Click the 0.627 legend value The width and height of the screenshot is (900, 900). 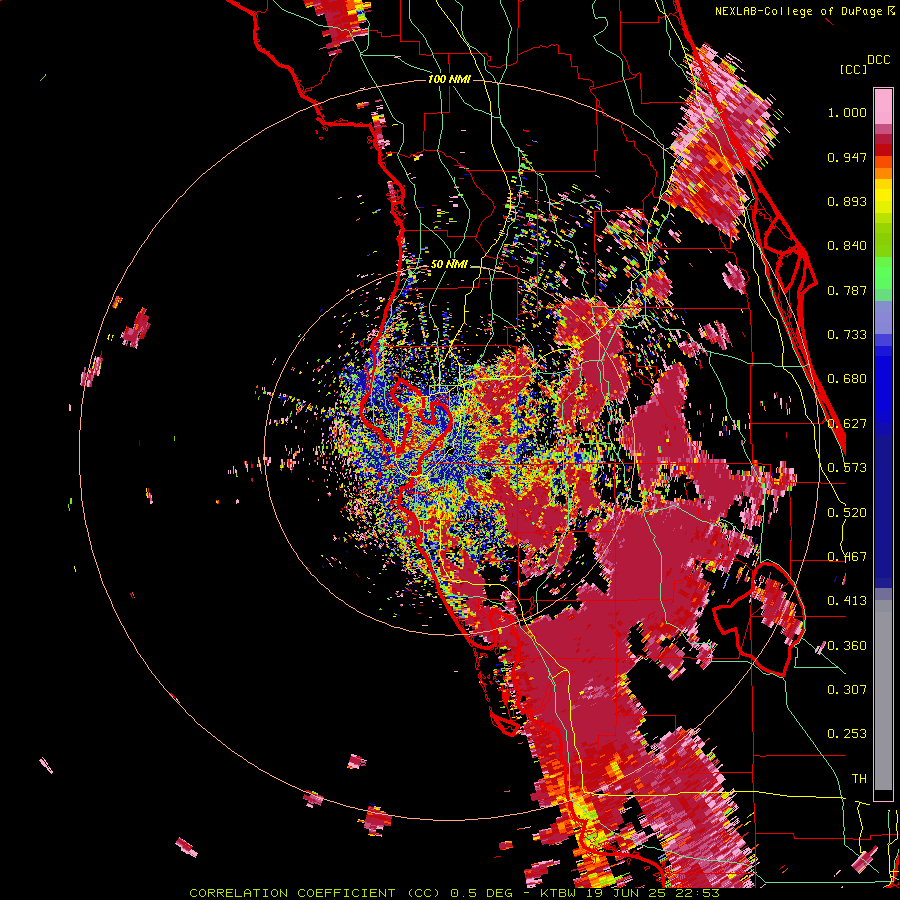[847, 424]
